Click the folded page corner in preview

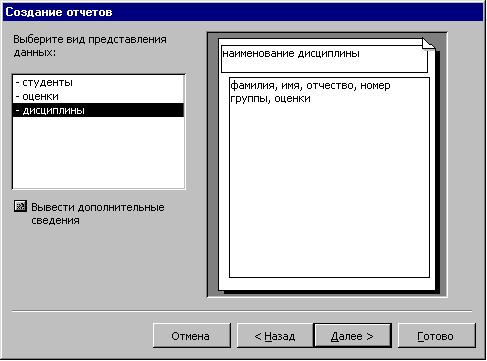(x=429, y=44)
